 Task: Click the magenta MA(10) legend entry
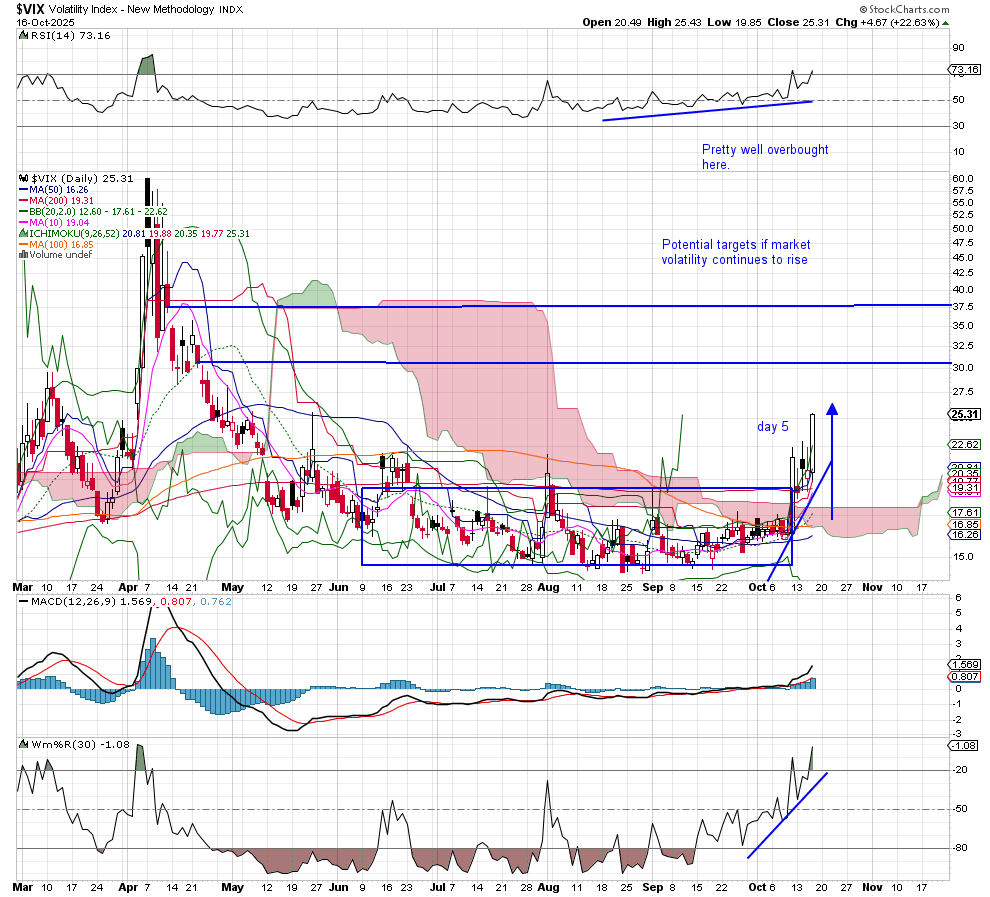tap(50, 221)
